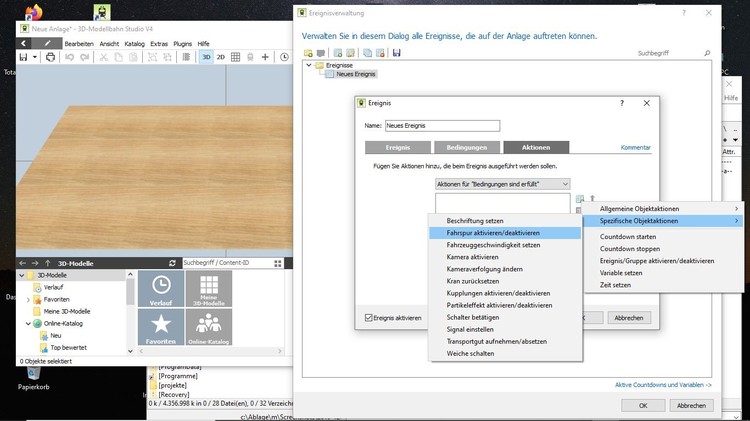The width and height of the screenshot is (750, 421).
Task: Switch to 3D view mode
Action: coord(206,57)
